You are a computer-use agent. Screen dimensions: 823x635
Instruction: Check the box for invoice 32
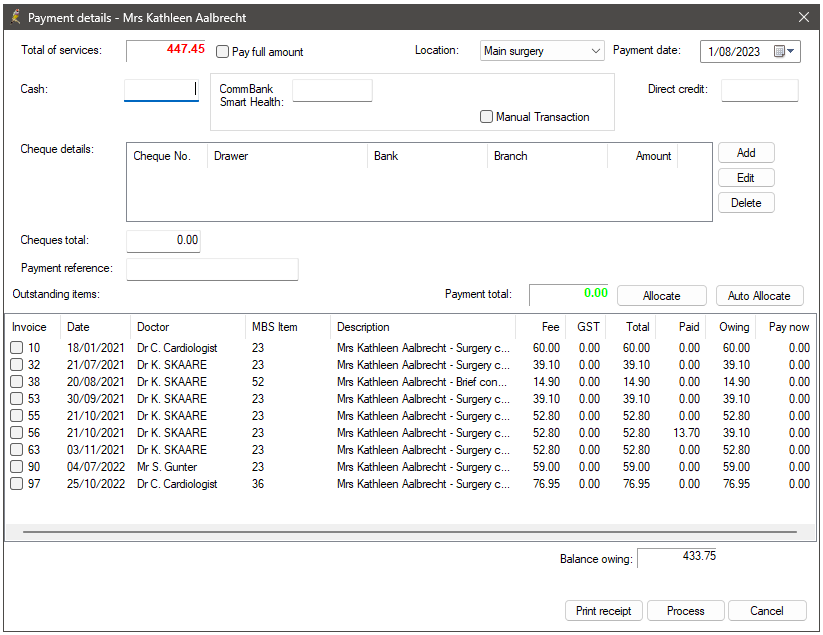tap(17, 364)
